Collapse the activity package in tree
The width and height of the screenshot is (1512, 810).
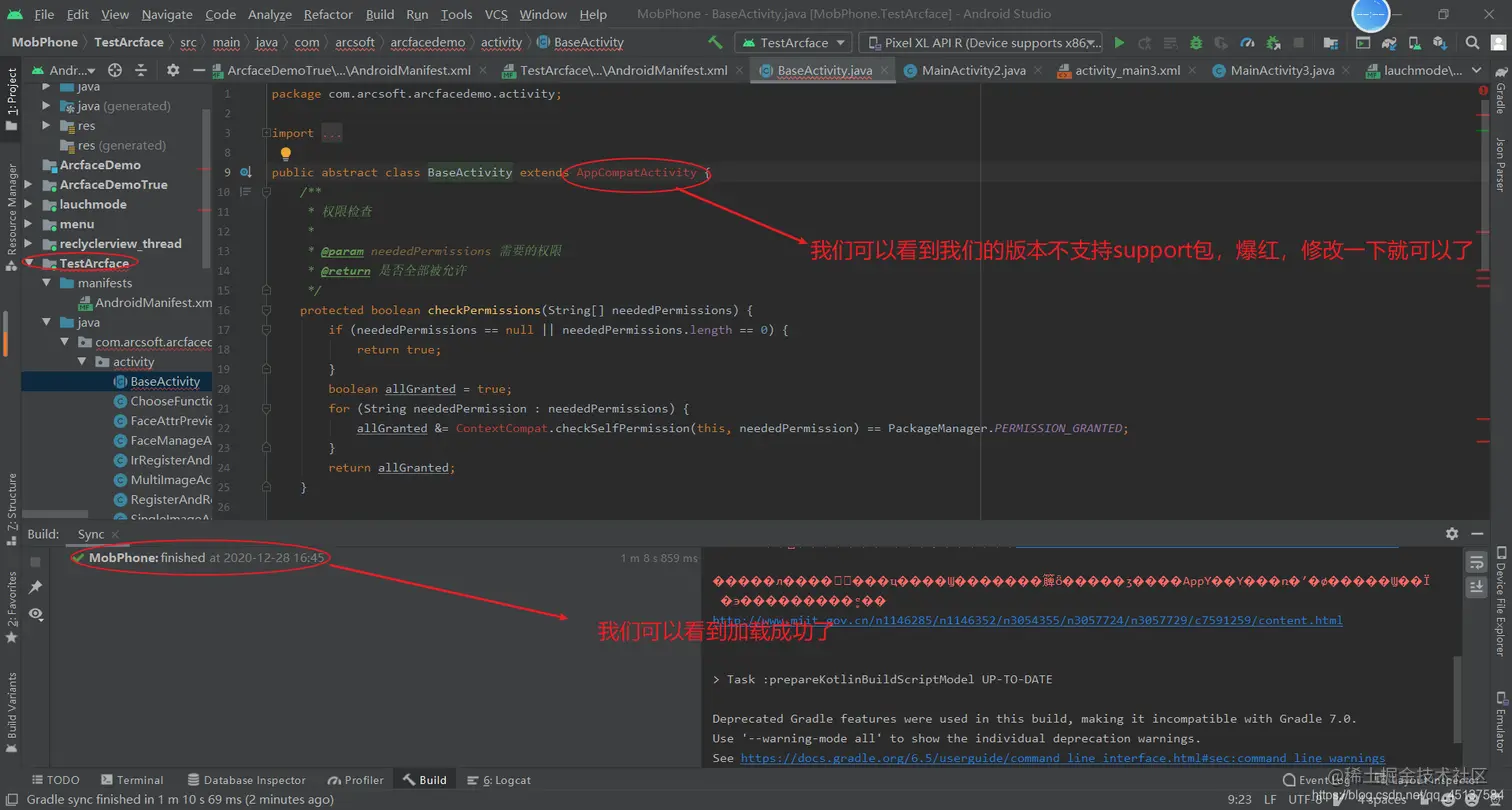click(84, 362)
